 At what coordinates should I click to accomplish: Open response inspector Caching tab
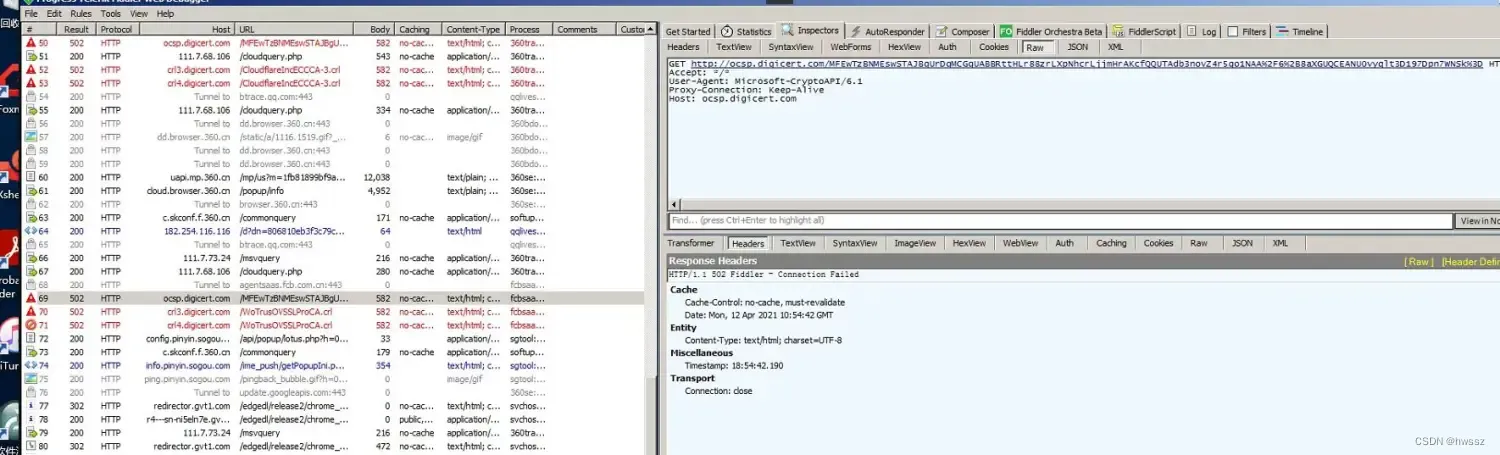click(x=1111, y=243)
